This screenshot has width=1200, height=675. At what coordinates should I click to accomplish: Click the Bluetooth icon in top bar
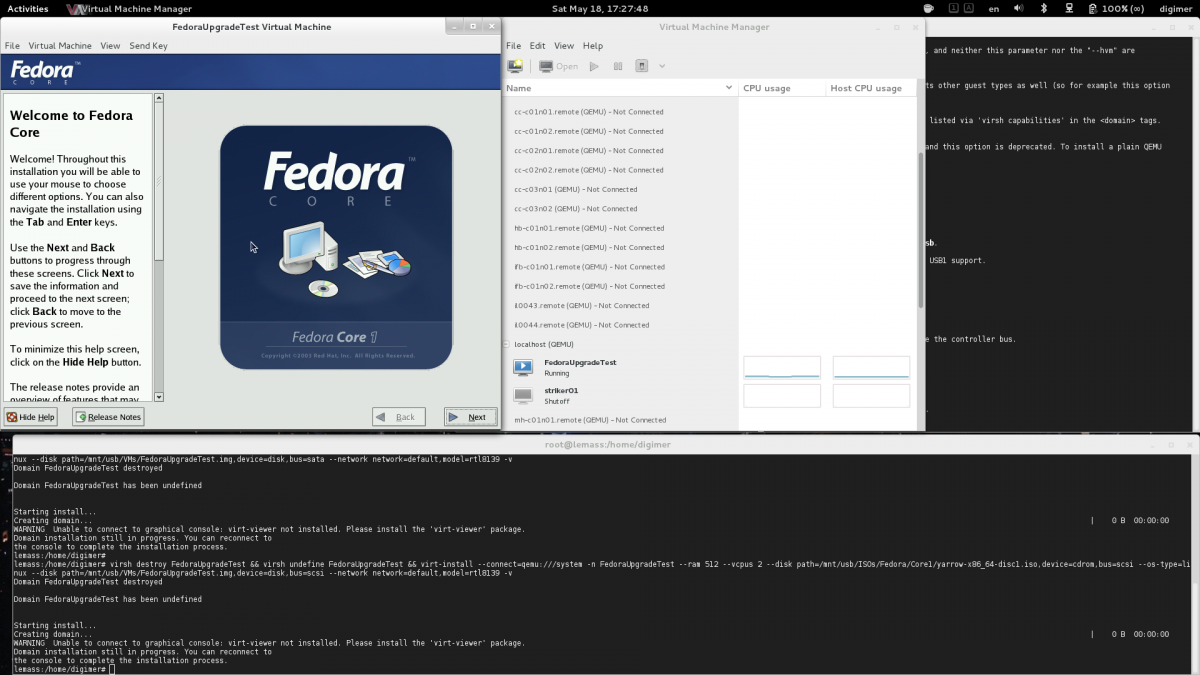pyautogui.click(x=1044, y=8)
